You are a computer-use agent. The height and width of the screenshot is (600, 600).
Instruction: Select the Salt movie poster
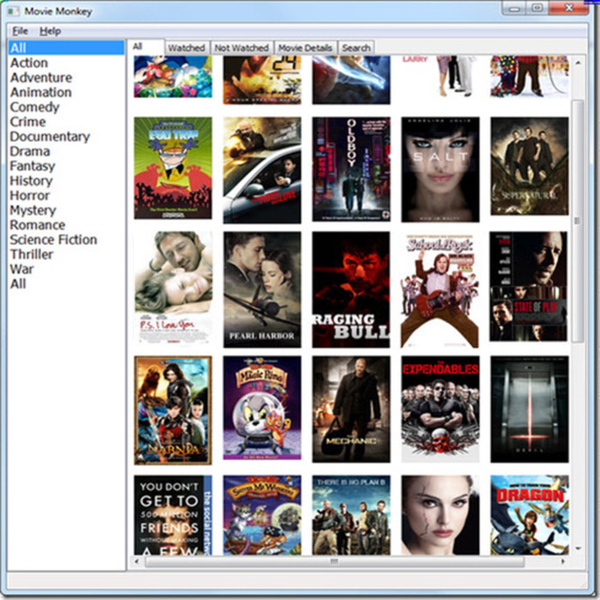(x=440, y=170)
